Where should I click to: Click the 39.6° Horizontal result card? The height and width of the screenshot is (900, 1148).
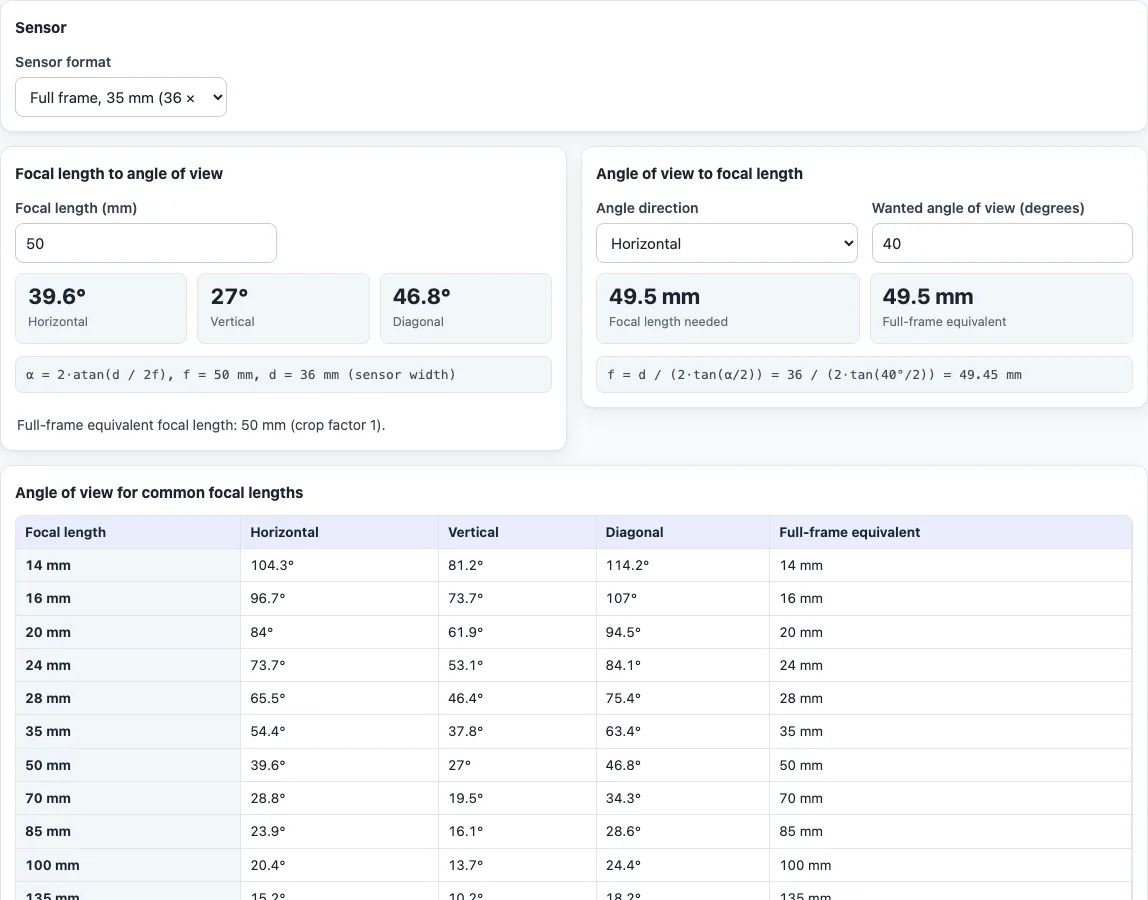click(101, 308)
